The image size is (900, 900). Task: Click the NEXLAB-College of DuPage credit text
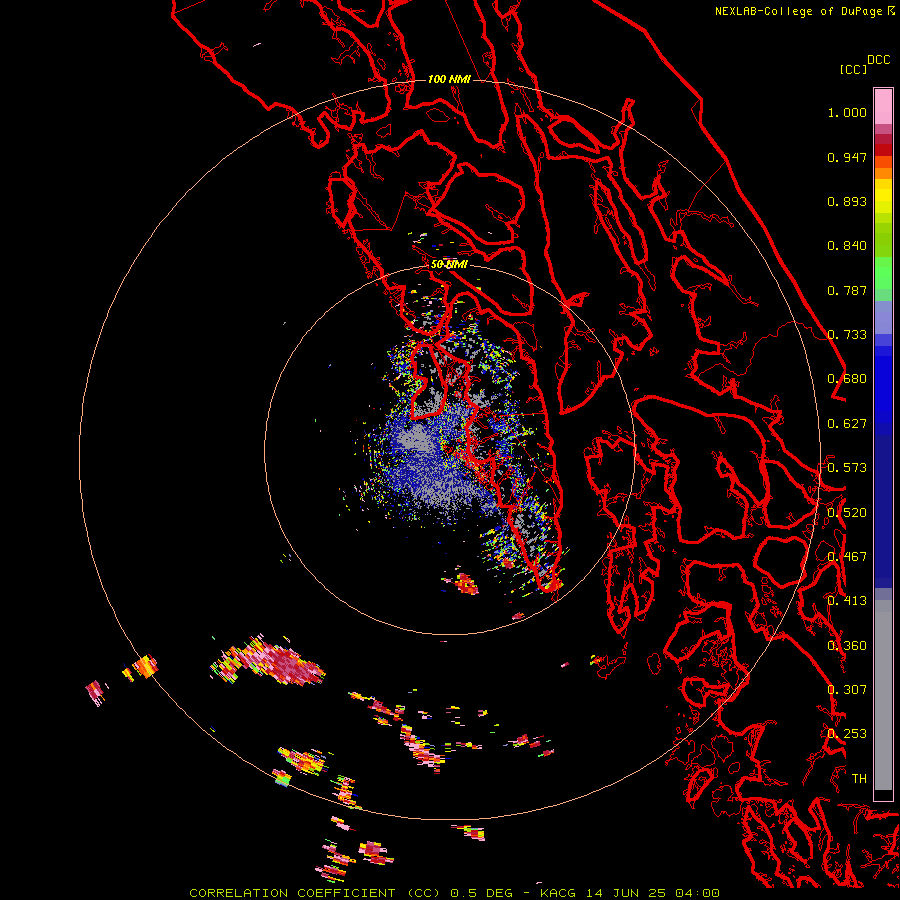798,11
